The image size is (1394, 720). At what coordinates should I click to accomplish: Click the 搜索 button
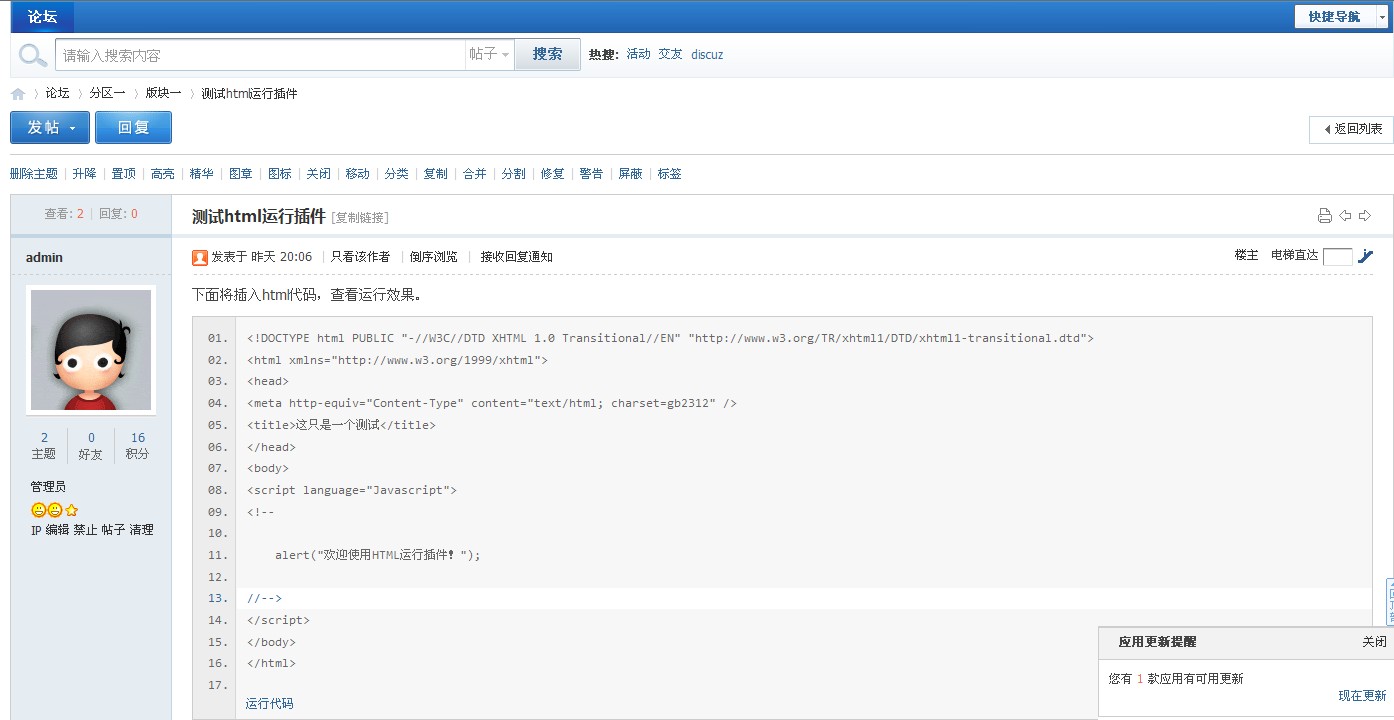(x=547, y=54)
